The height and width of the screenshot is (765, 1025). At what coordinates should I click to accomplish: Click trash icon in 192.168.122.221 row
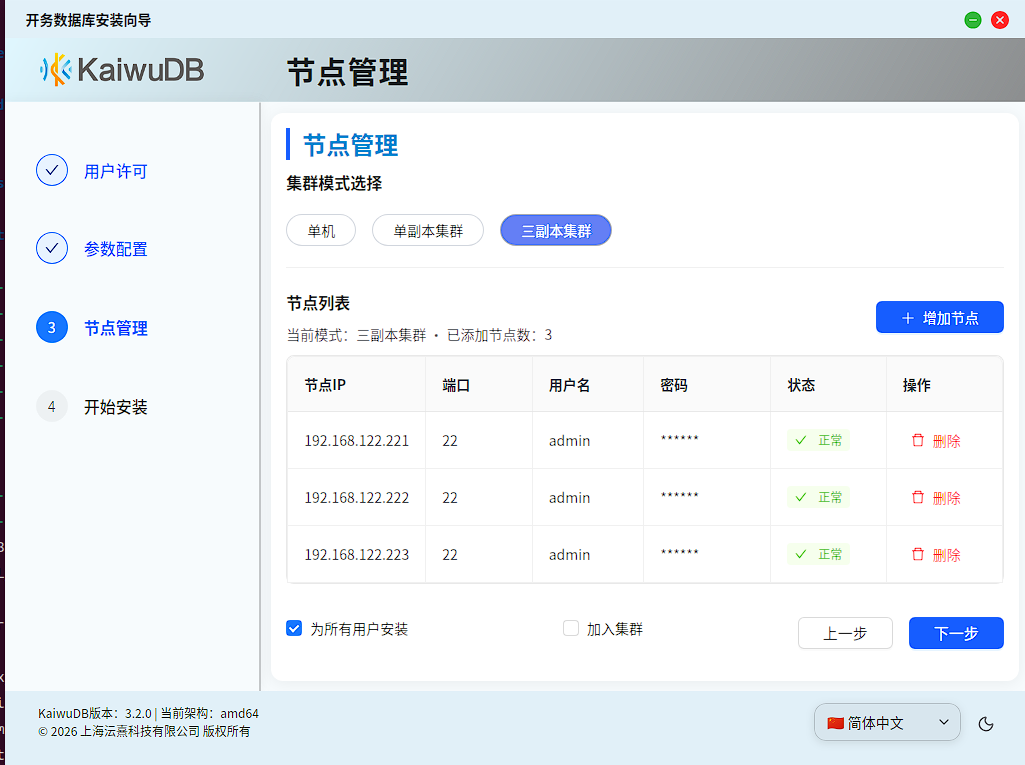coord(918,440)
